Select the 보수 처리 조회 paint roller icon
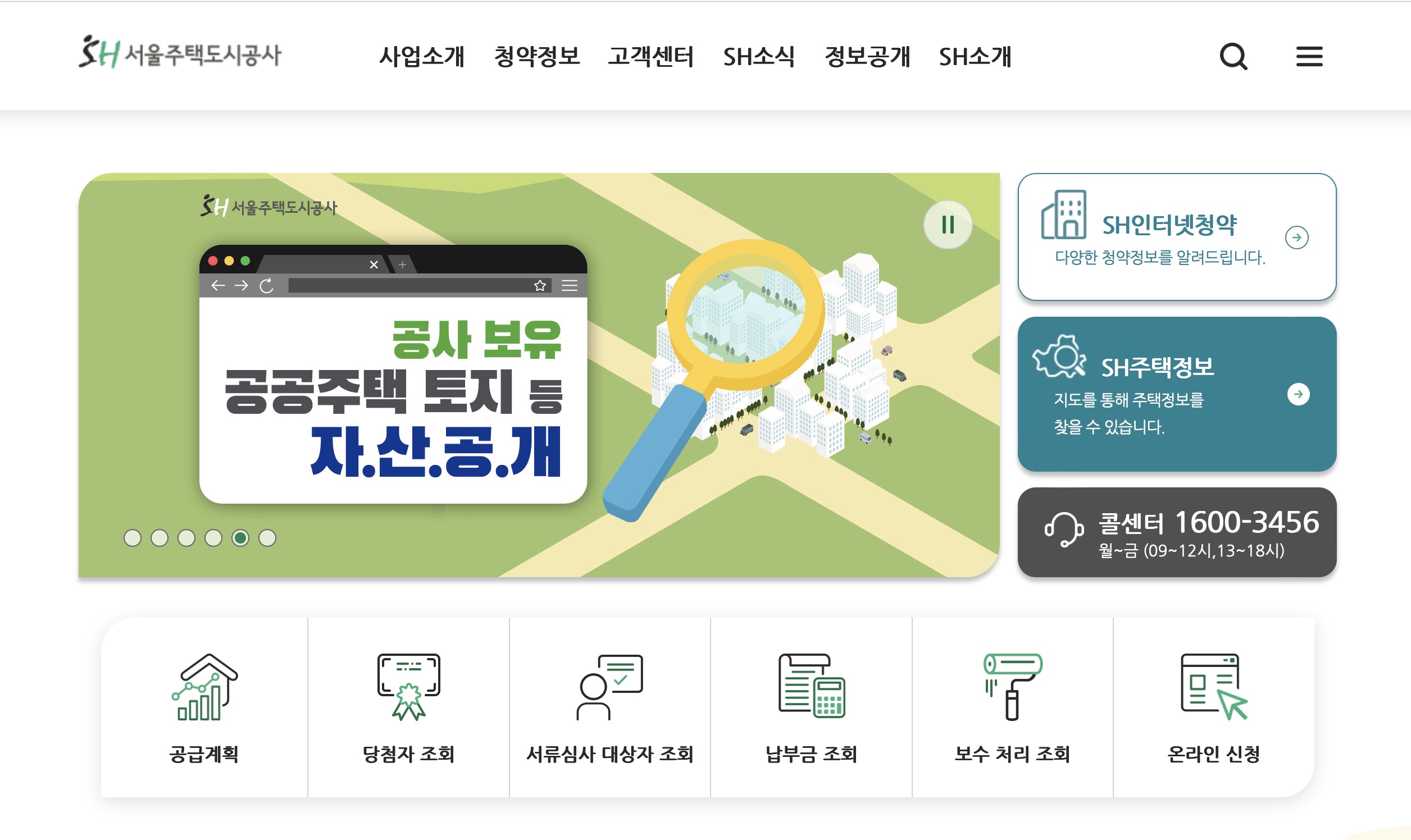The height and width of the screenshot is (840, 1411). click(x=1013, y=687)
